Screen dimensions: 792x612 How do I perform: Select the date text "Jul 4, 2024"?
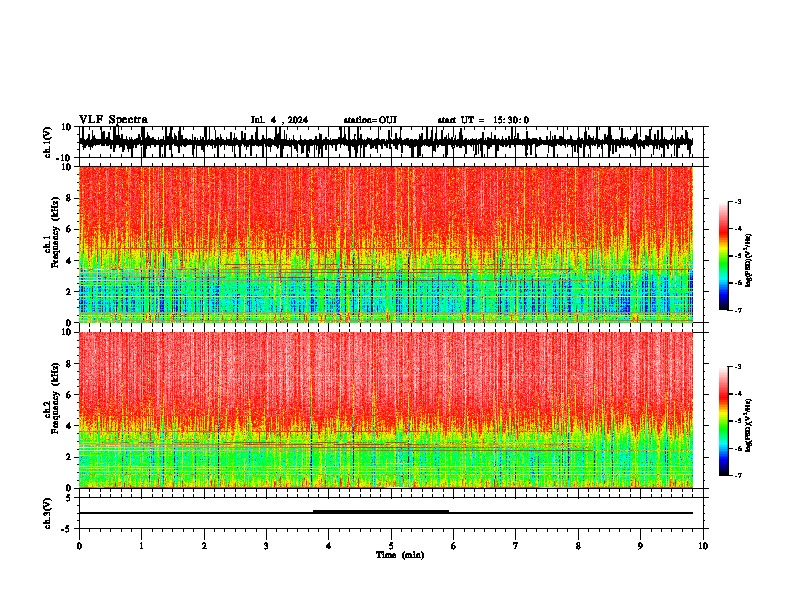pyautogui.click(x=279, y=120)
